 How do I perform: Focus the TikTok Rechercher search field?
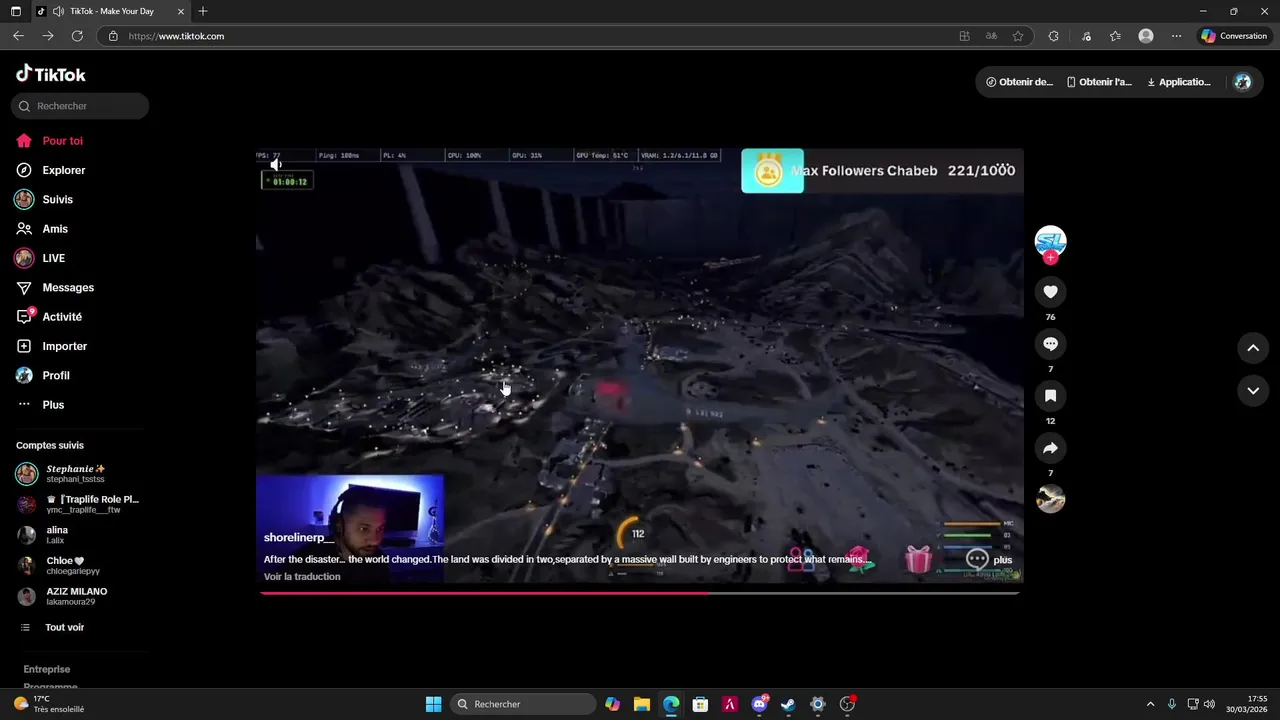(x=80, y=106)
